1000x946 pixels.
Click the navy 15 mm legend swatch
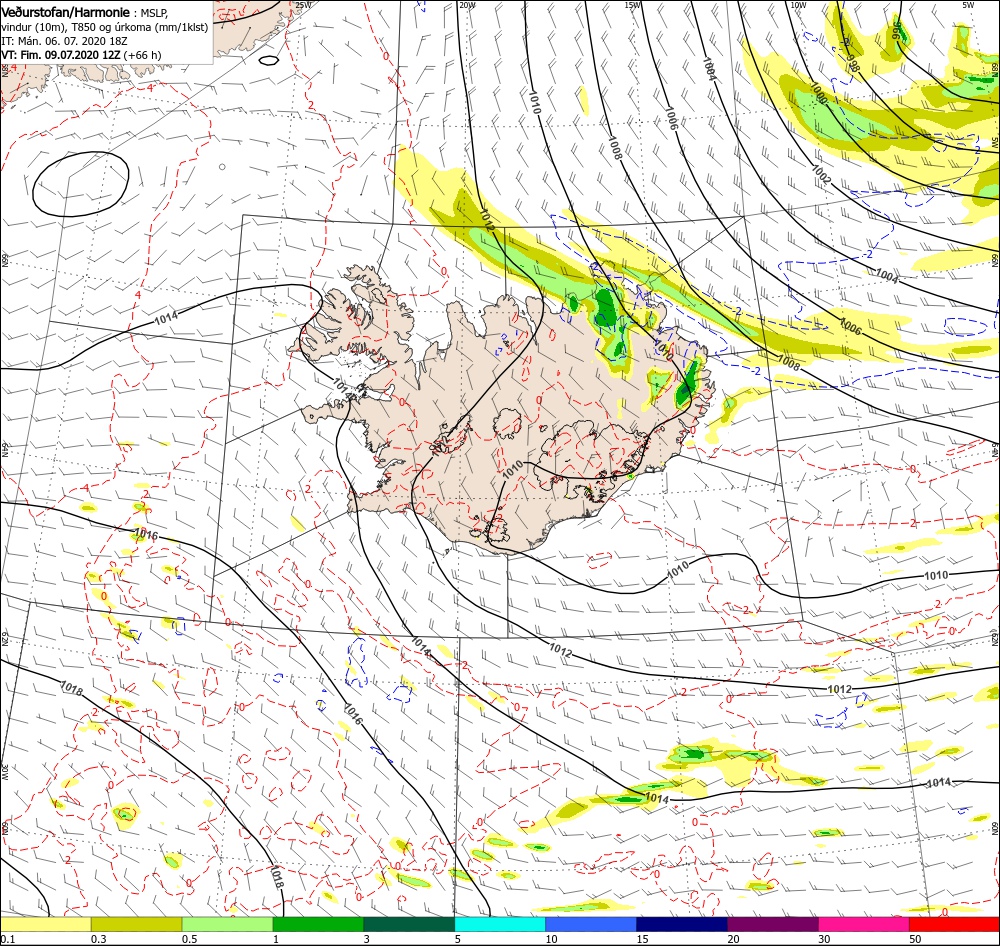point(682,924)
